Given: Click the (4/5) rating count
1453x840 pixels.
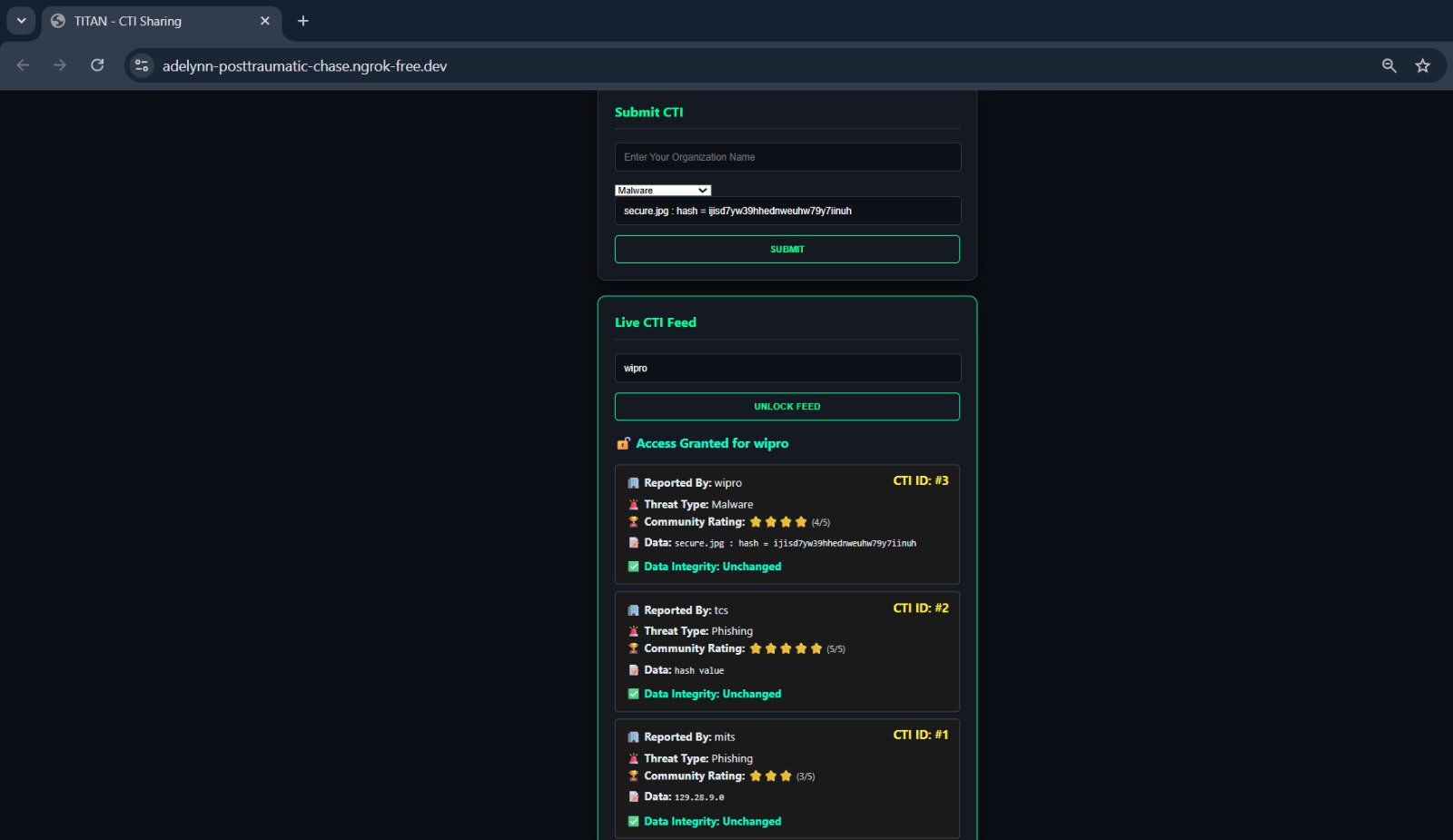Looking at the screenshot, I should [821, 522].
